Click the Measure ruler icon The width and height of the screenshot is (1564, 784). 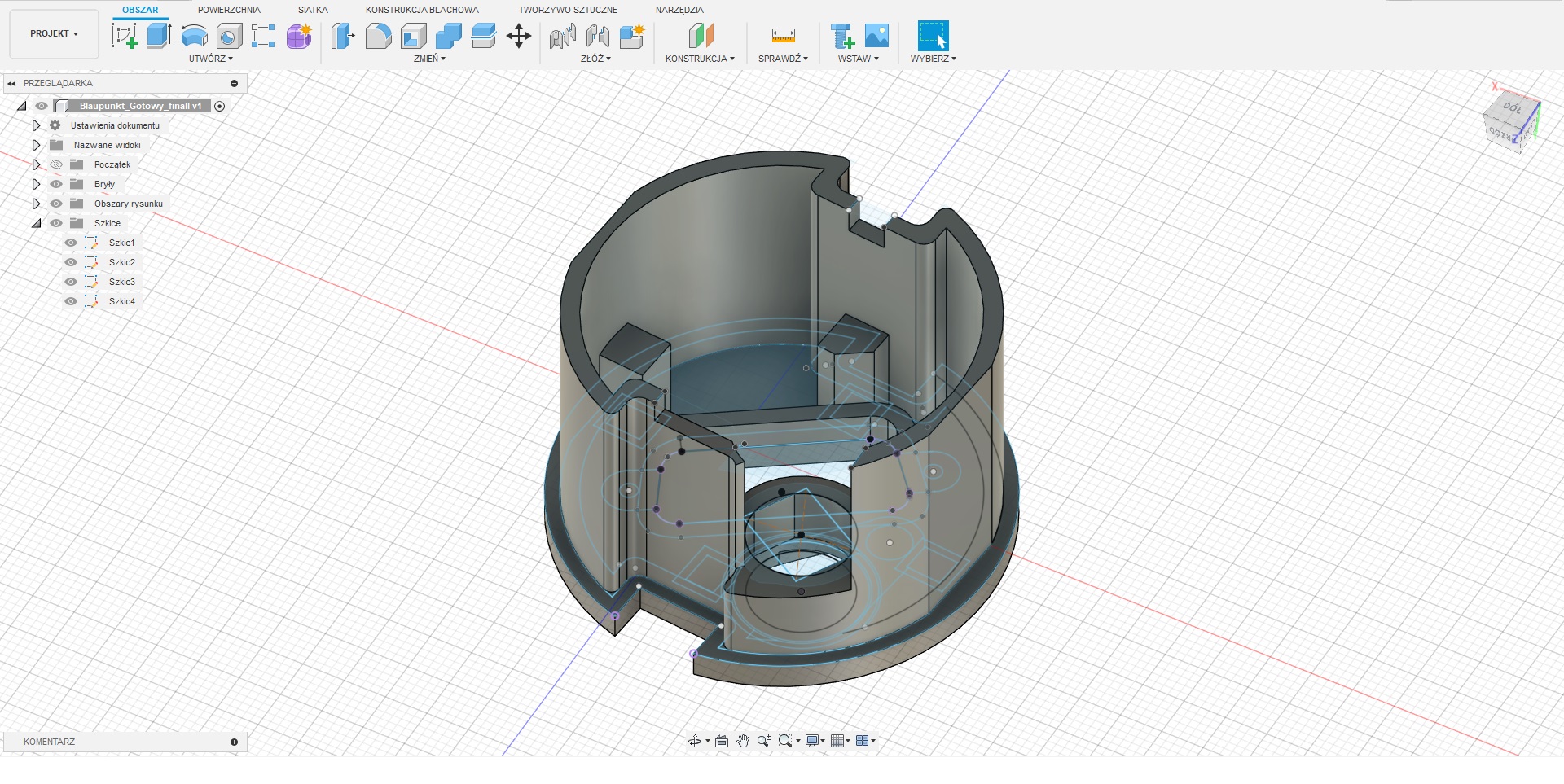783,36
